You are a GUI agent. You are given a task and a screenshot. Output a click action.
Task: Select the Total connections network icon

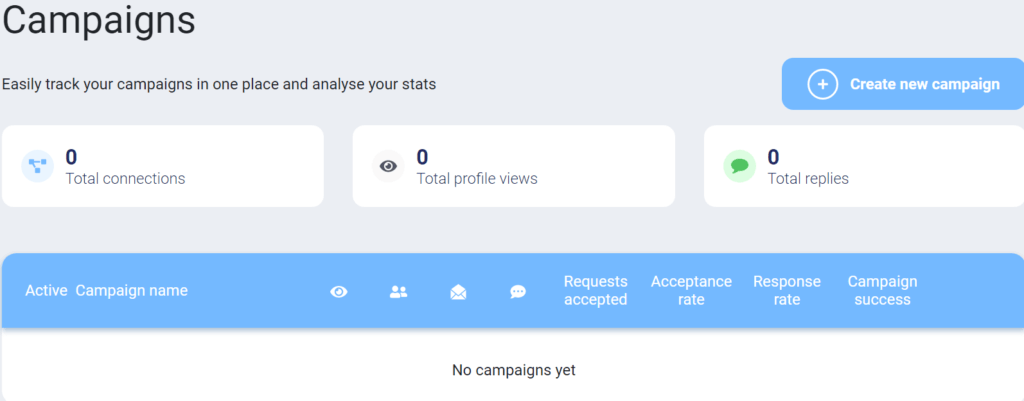(x=37, y=166)
